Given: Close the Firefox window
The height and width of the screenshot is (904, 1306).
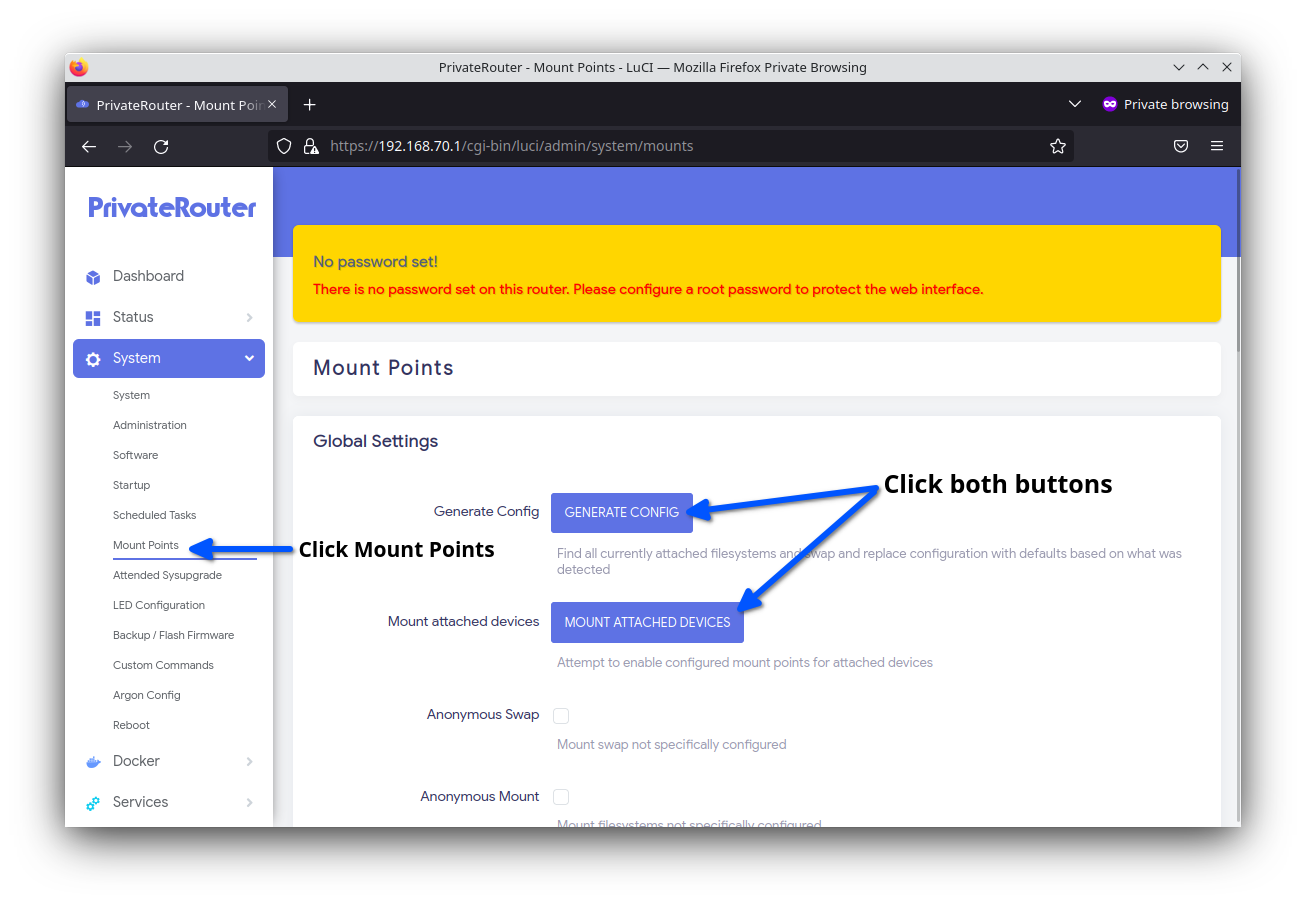Looking at the screenshot, I should pos(1226,68).
